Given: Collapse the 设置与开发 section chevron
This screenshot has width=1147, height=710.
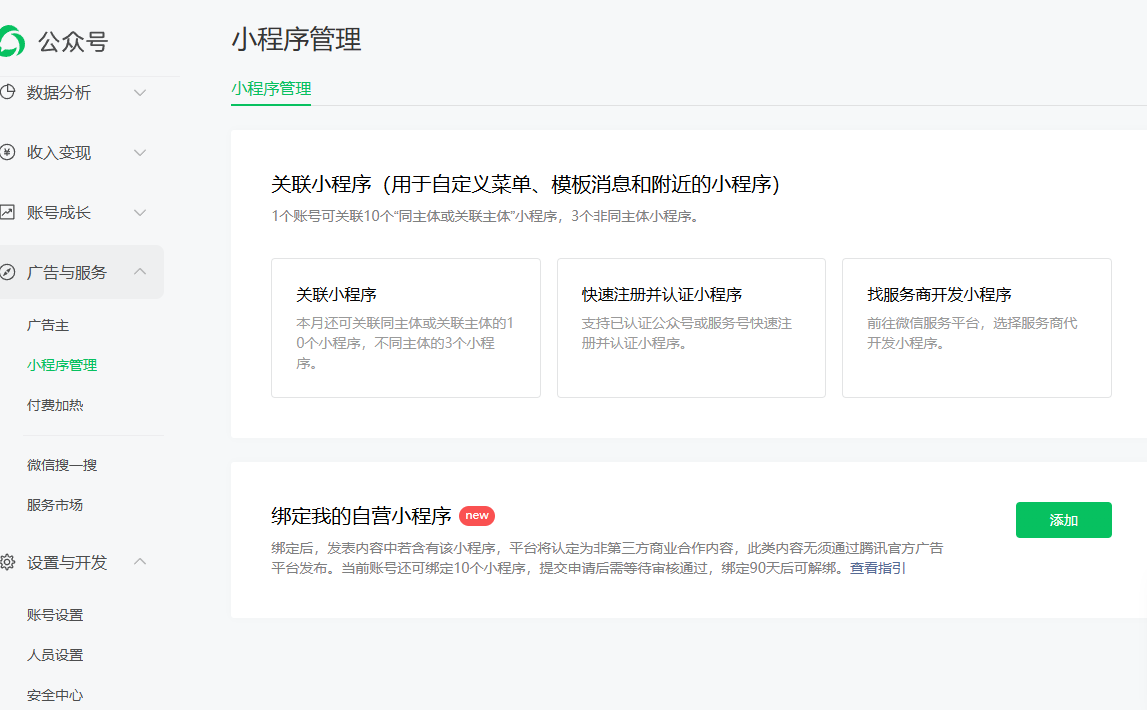Looking at the screenshot, I should tap(140, 562).
